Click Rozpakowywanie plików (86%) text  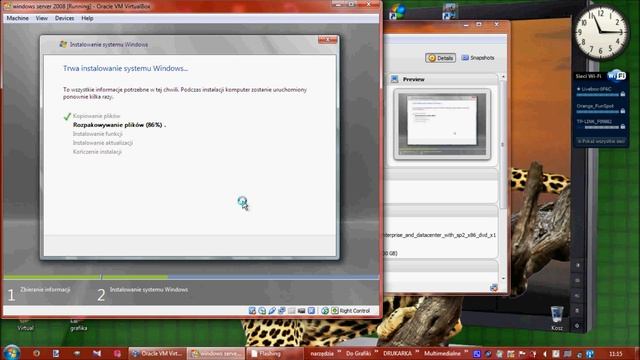(x=119, y=125)
